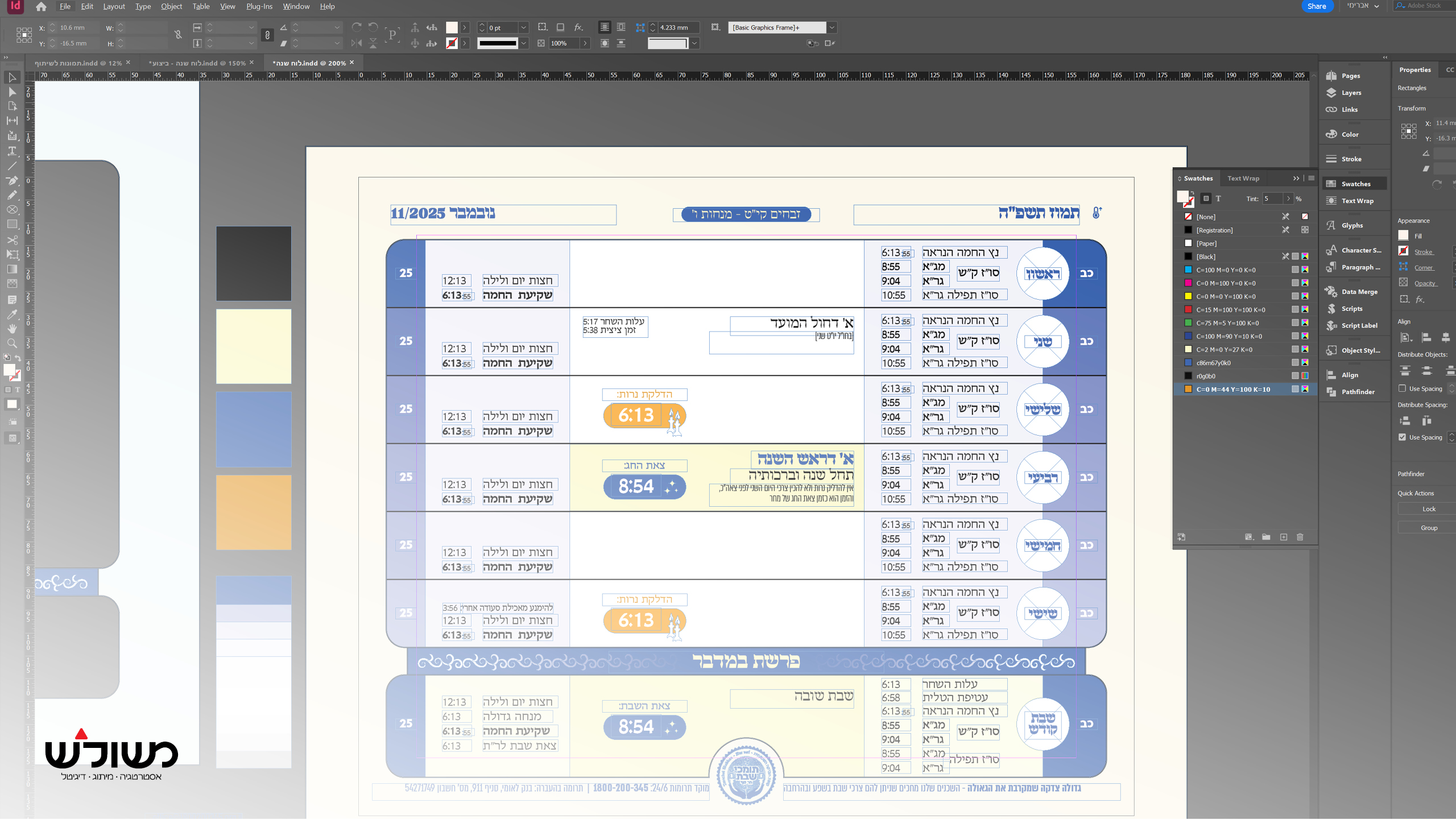Switch to the Text Wrap tab

[x=1243, y=178]
